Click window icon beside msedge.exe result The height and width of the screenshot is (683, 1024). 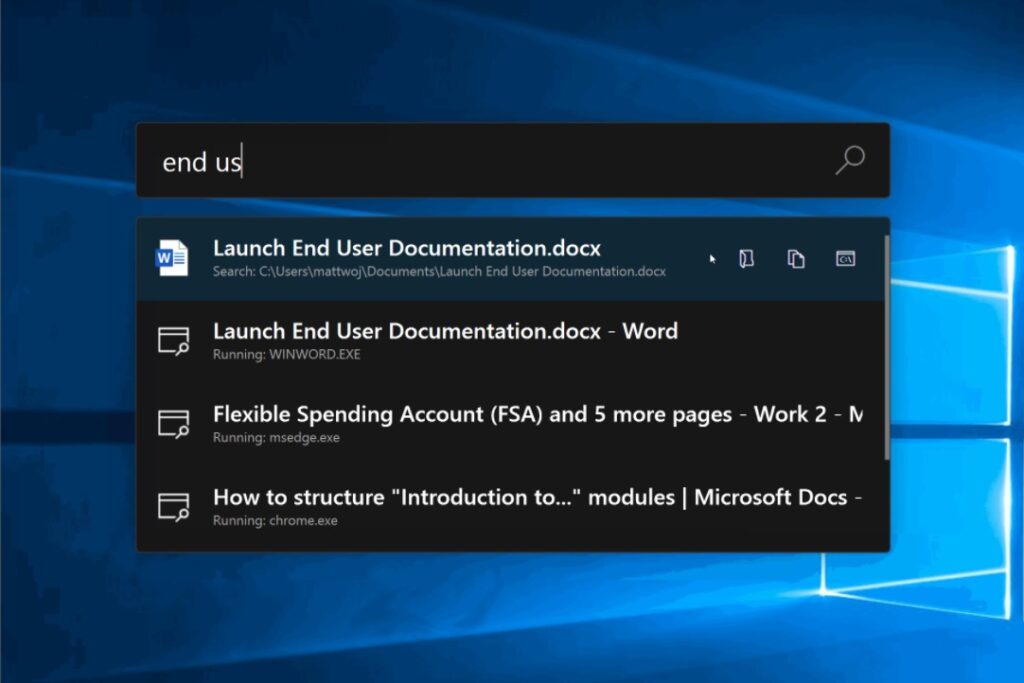pyautogui.click(x=173, y=424)
